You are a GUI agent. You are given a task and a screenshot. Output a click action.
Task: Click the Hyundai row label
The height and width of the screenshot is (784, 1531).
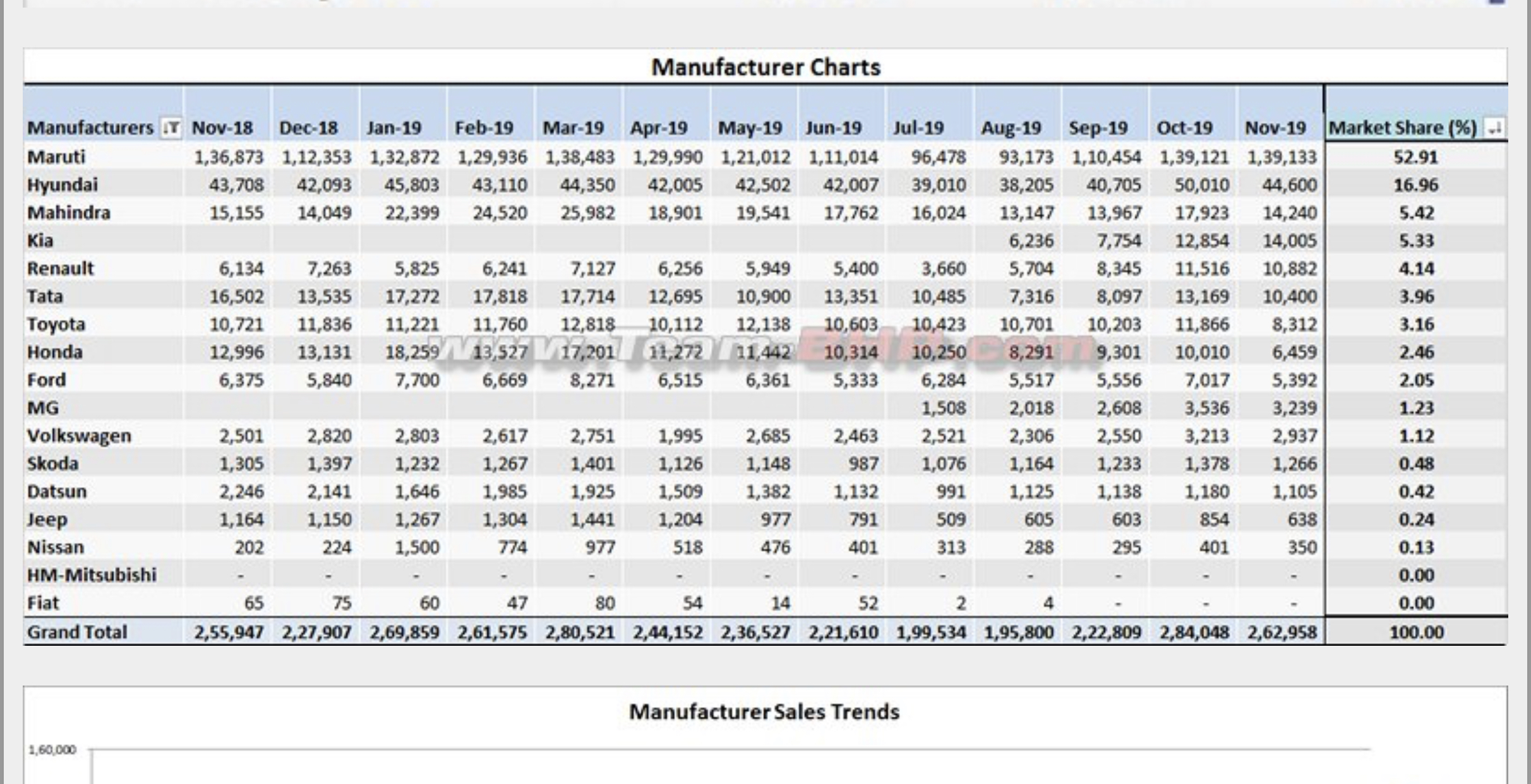coord(63,185)
